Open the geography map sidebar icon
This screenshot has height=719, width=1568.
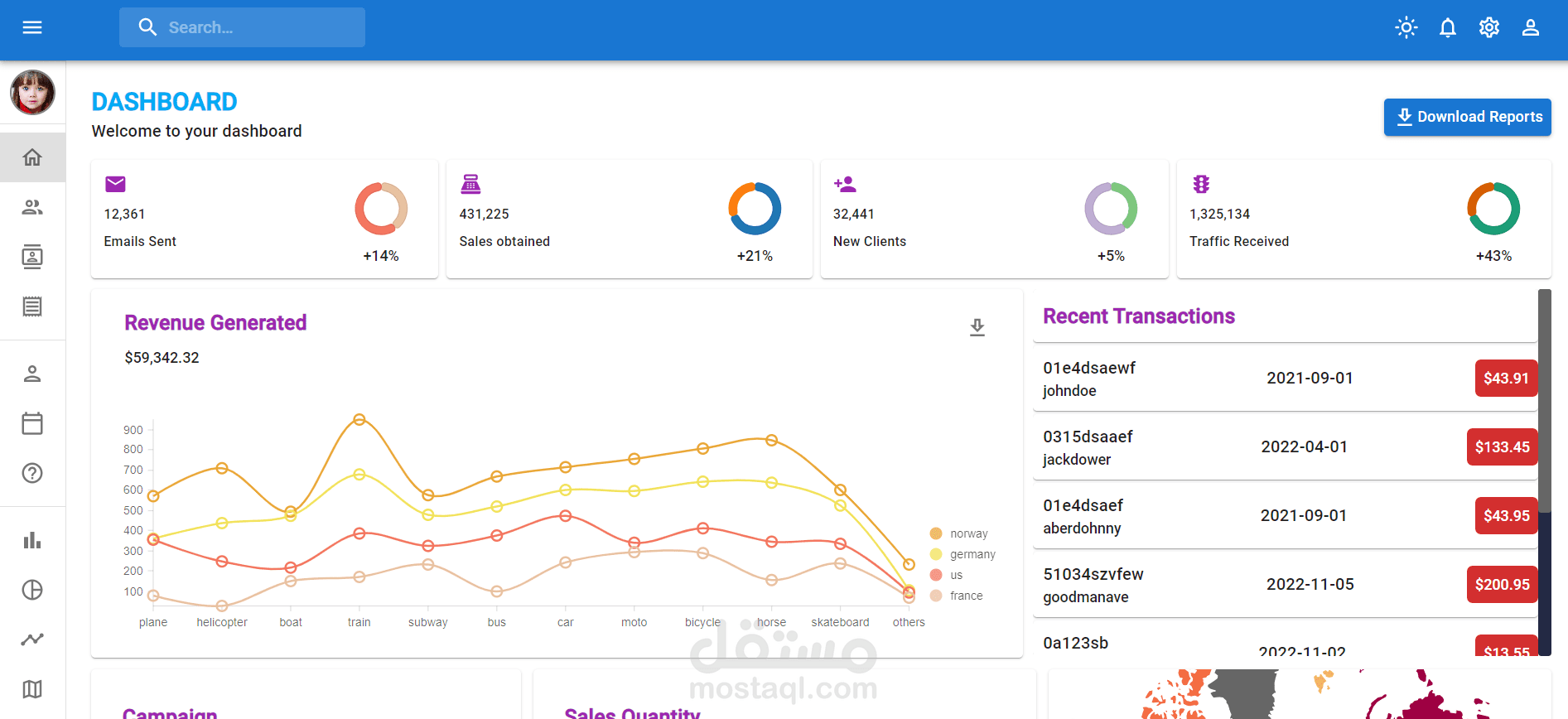click(32, 689)
